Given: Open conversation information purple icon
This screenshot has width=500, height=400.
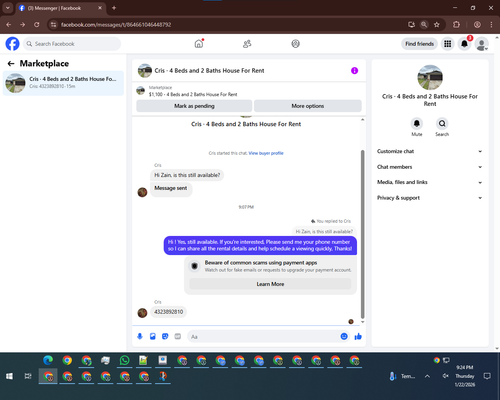Looking at the screenshot, I should (x=354, y=71).
